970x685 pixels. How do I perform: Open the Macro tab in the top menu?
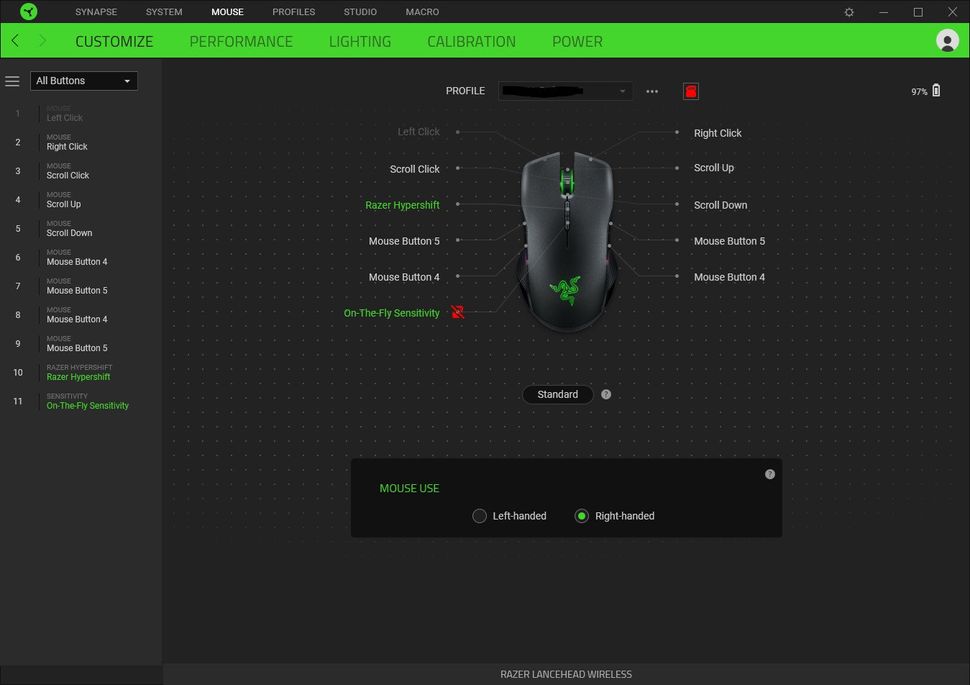[422, 12]
